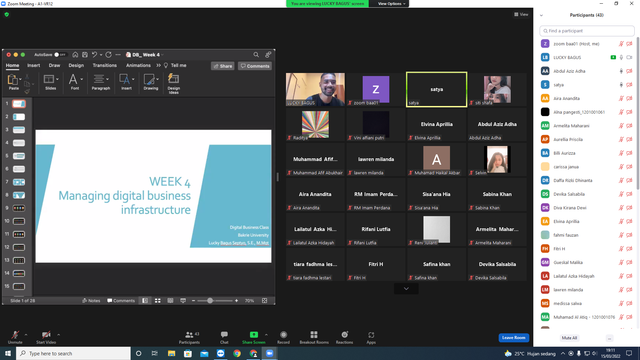Click the Share button in PowerPoint

223,66
